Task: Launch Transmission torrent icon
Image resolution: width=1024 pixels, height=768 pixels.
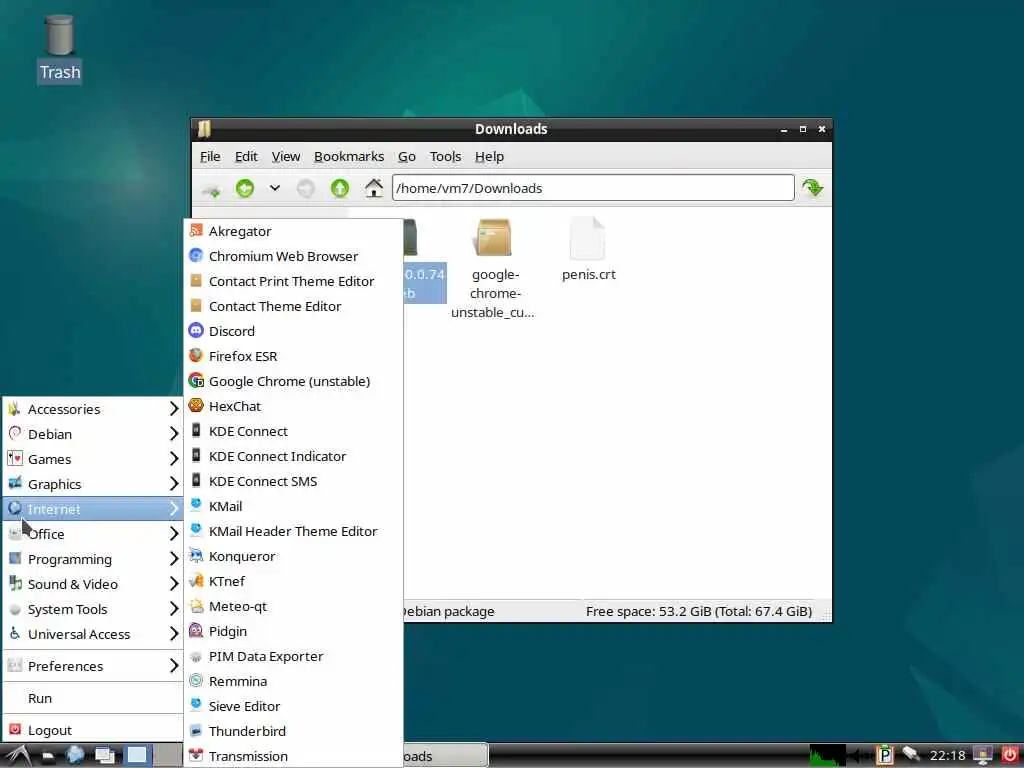Action: [x=196, y=756]
